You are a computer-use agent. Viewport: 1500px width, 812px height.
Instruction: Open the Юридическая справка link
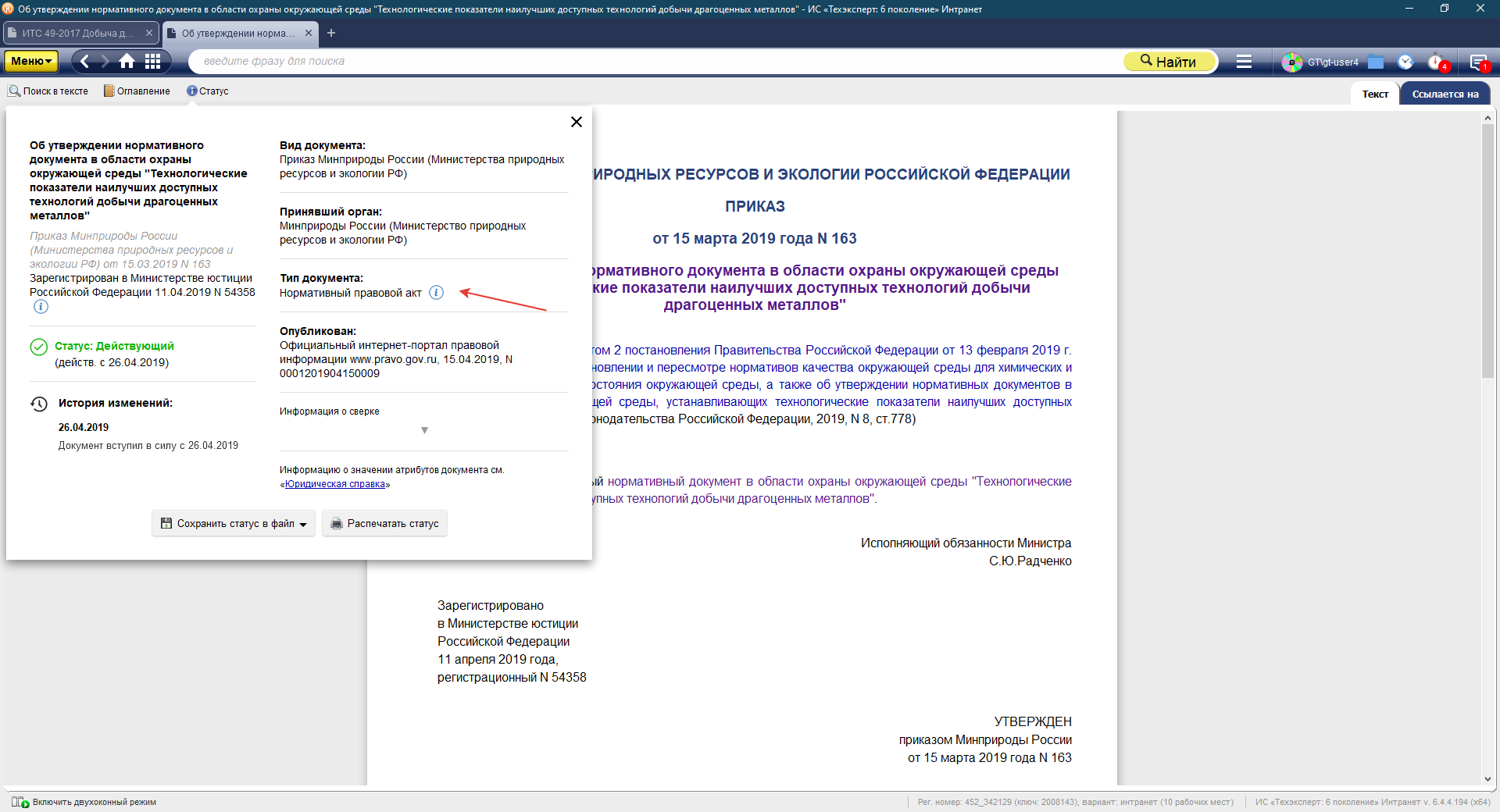[334, 484]
